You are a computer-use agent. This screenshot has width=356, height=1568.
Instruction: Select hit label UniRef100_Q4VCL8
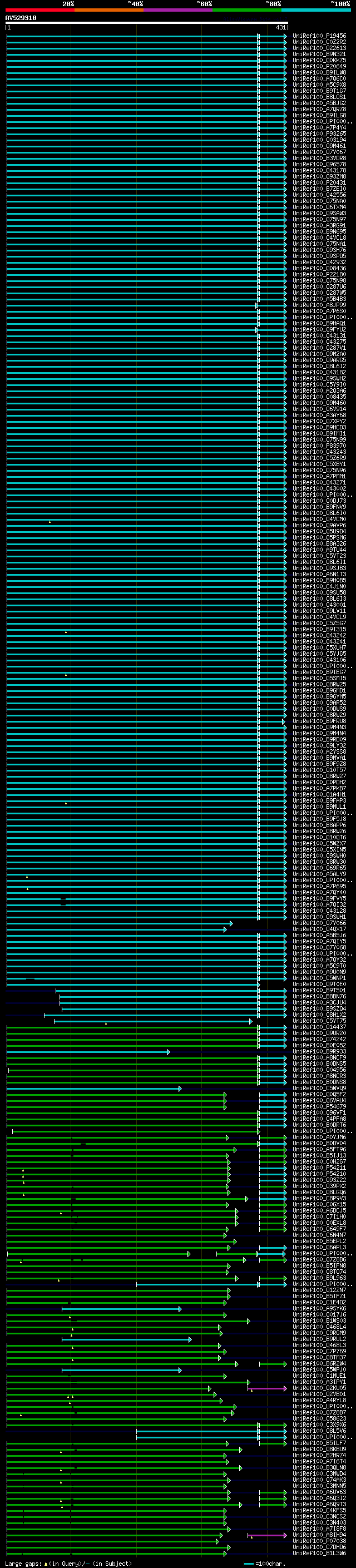click(319, 238)
